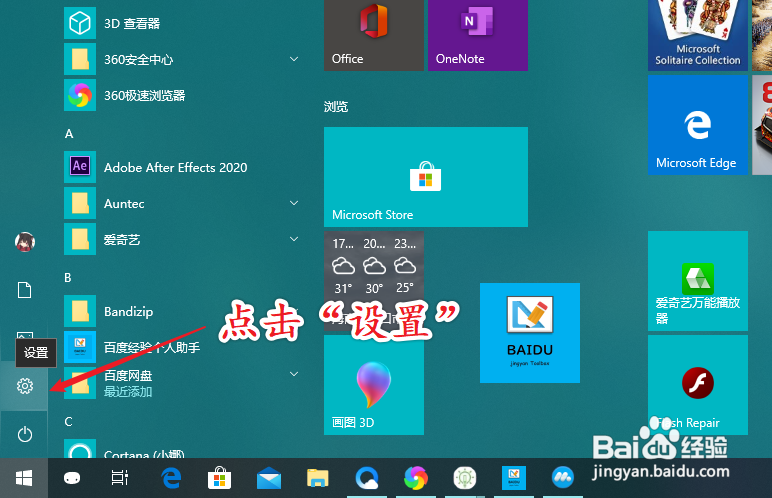Jump to letter C section header
The height and width of the screenshot is (498, 772).
click(68, 422)
